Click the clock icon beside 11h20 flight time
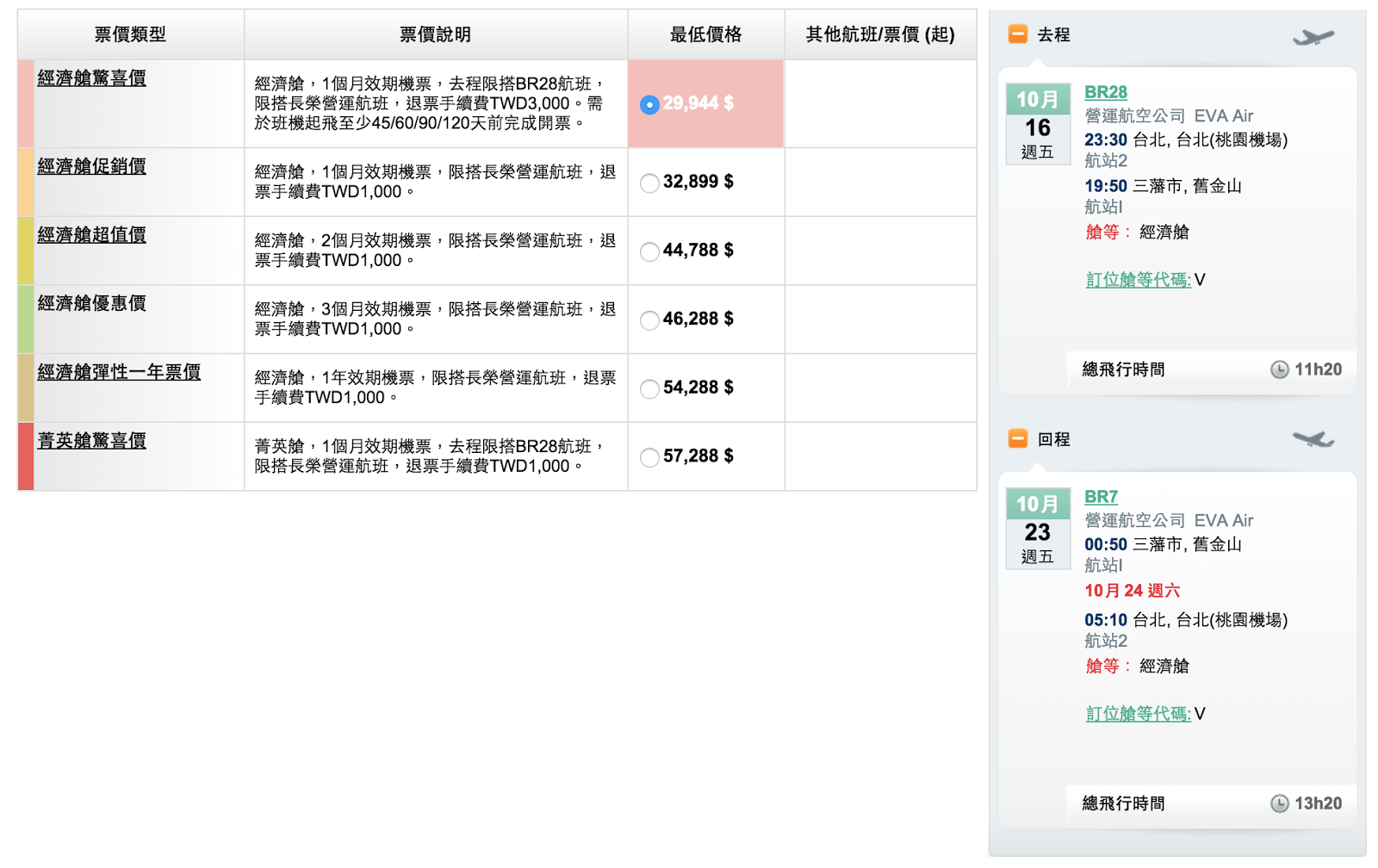The height and width of the screenshot is (868, 1378). coord(1281,369)
